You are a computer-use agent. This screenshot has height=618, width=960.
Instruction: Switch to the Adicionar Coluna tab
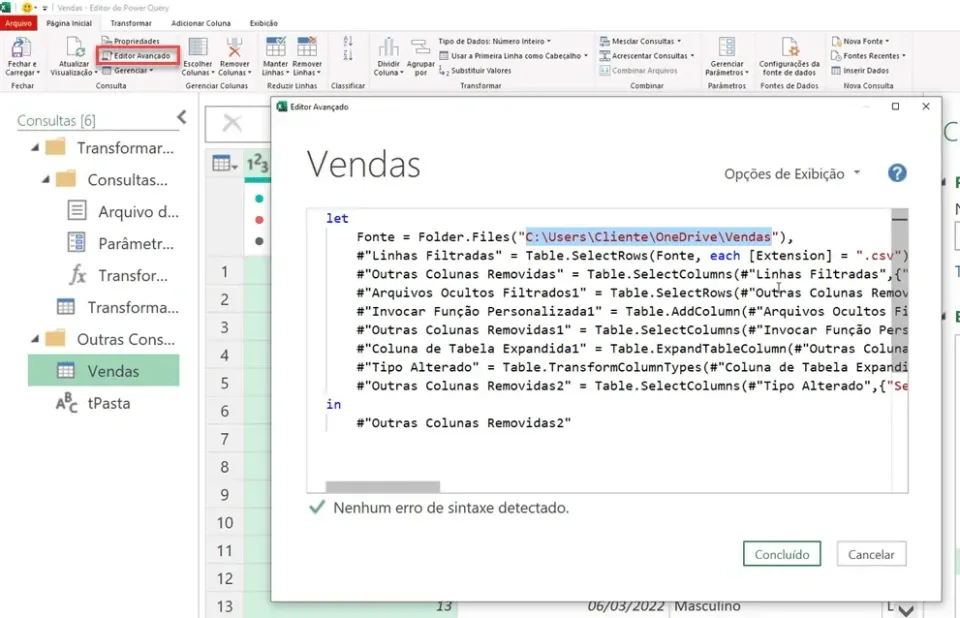[x=201, y=23]
